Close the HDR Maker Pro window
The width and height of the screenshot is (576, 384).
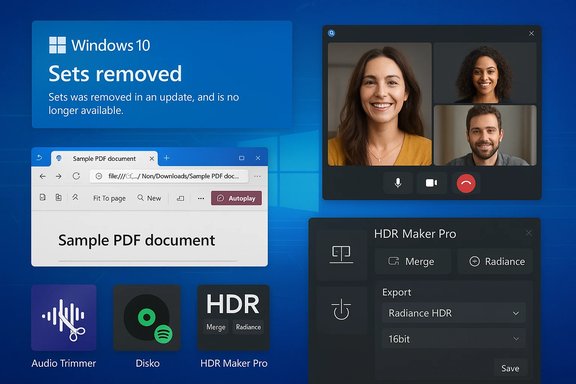click(x=529, y=233)
